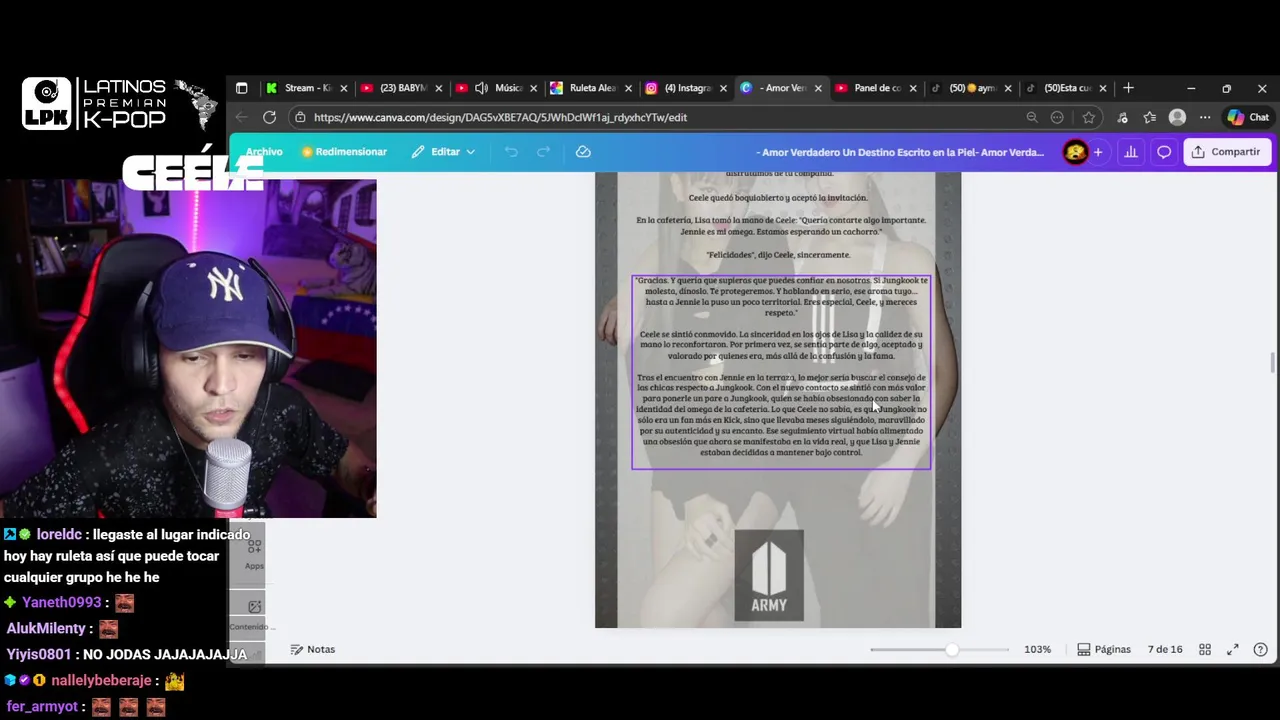1280x720 pixels.
Task: Click the browser address bar URL
Action: pyautogui.click(x=500, y=117)
